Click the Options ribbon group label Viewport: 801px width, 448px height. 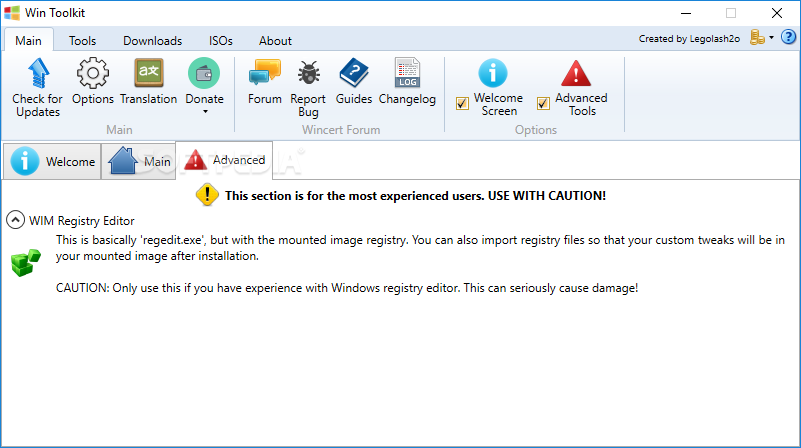click(x=535, y=130)
